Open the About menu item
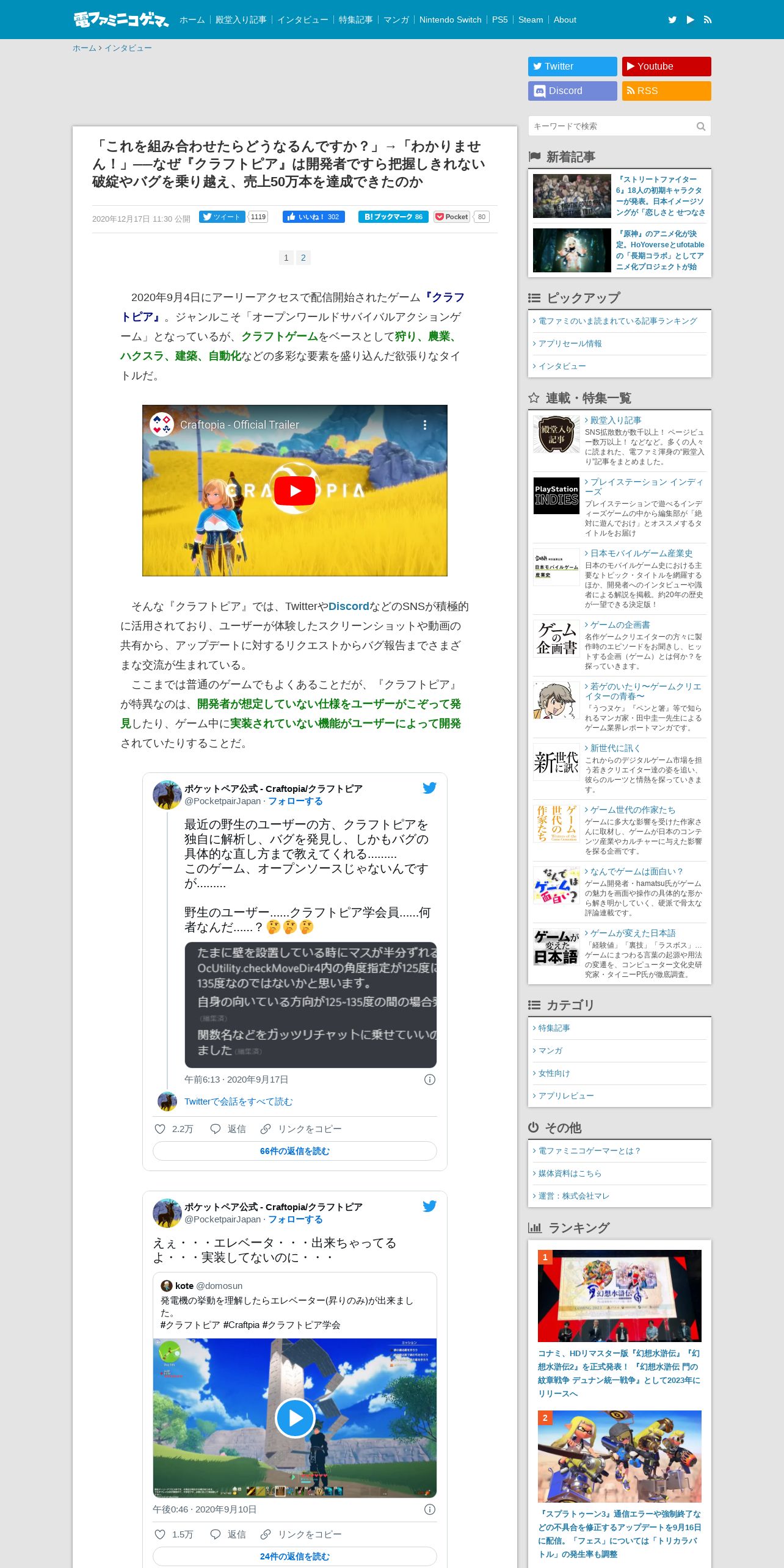 (565, 20)
